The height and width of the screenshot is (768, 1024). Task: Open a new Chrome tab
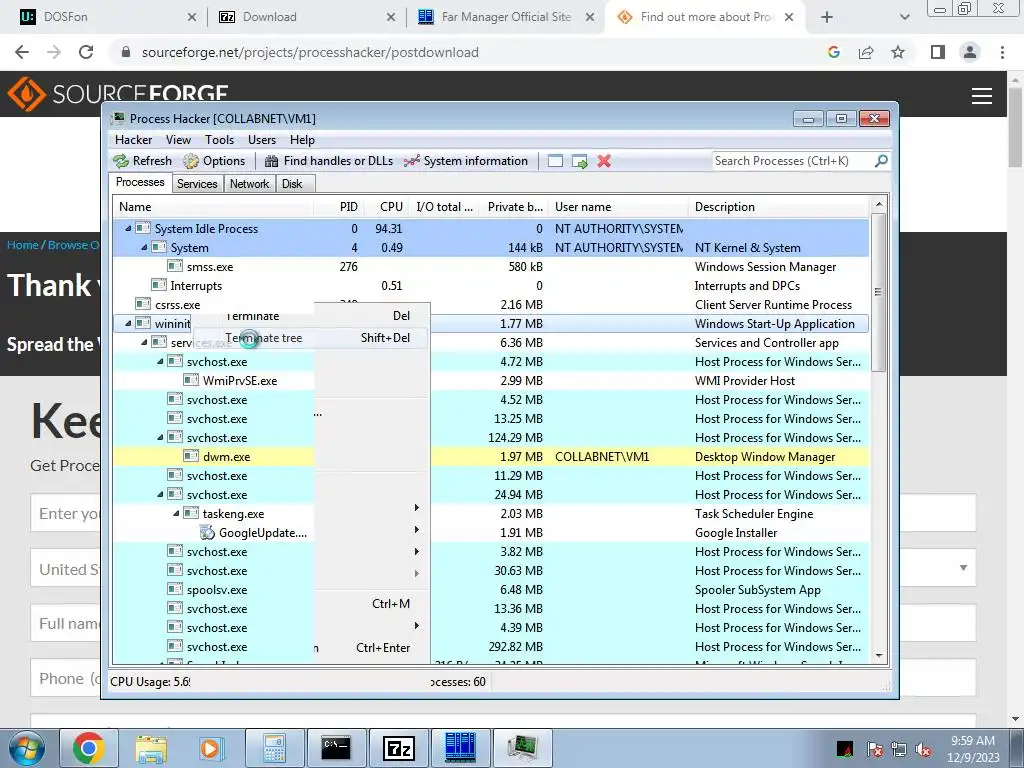[x=827, y=17]
